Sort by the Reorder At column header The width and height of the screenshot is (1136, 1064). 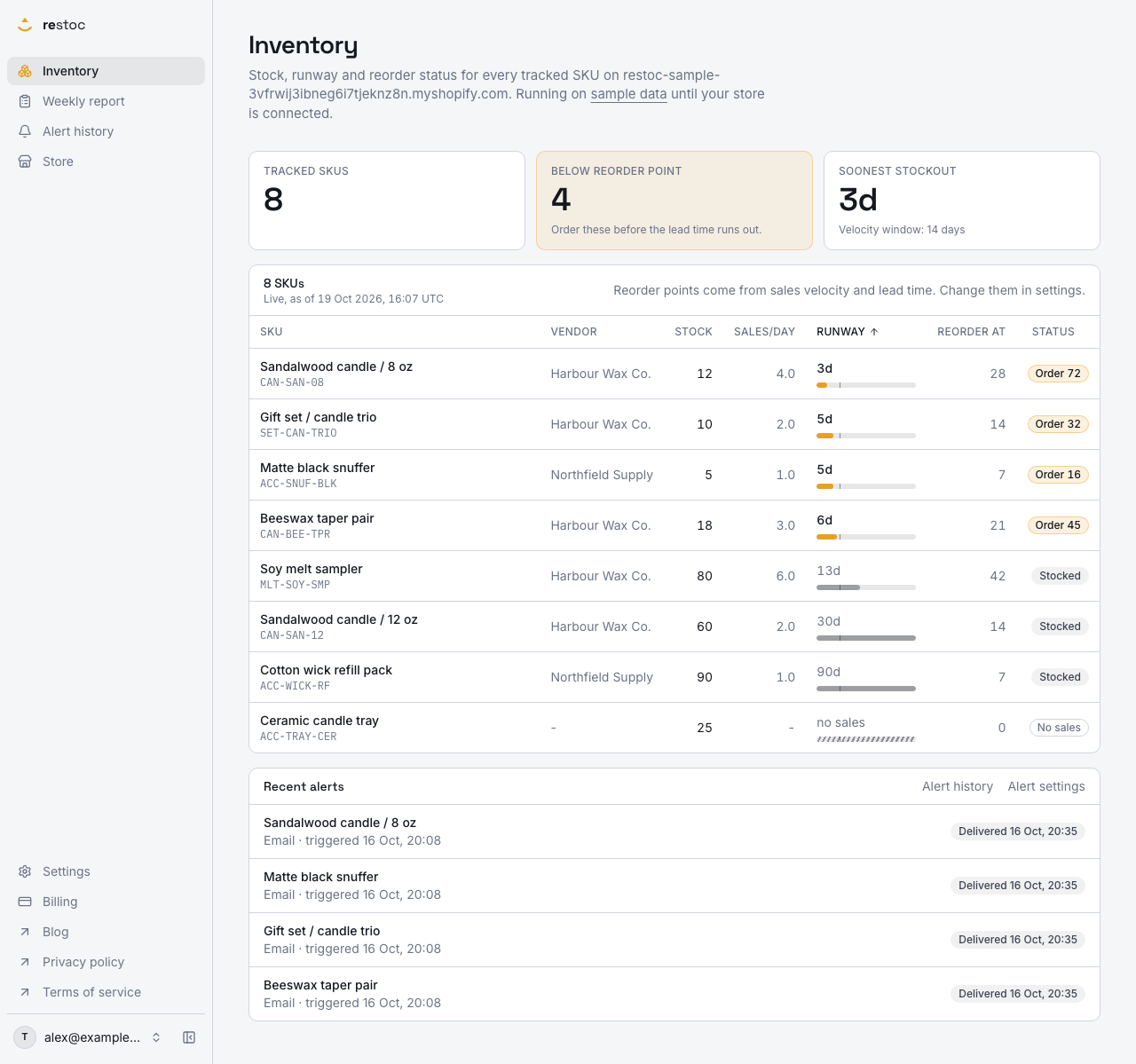click(x=971, y=332)
